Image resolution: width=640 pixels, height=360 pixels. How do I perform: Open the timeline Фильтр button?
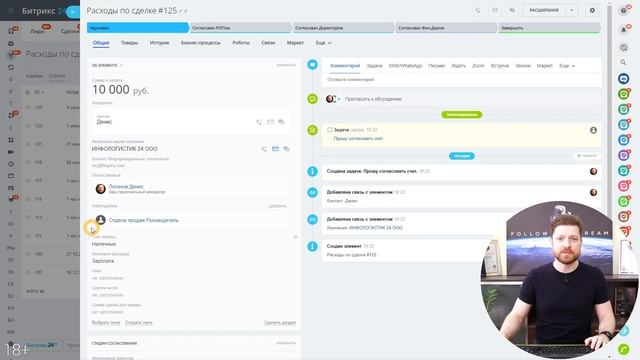click(x=587, y=156)
